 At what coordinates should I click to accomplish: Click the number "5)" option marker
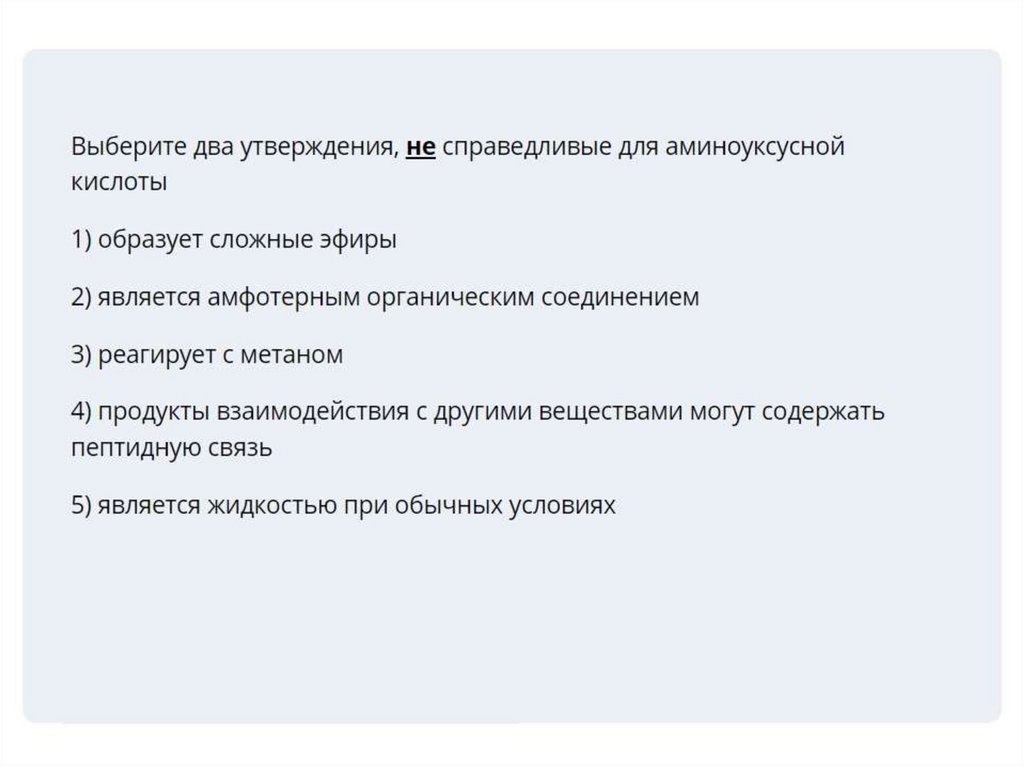point(82,506)
